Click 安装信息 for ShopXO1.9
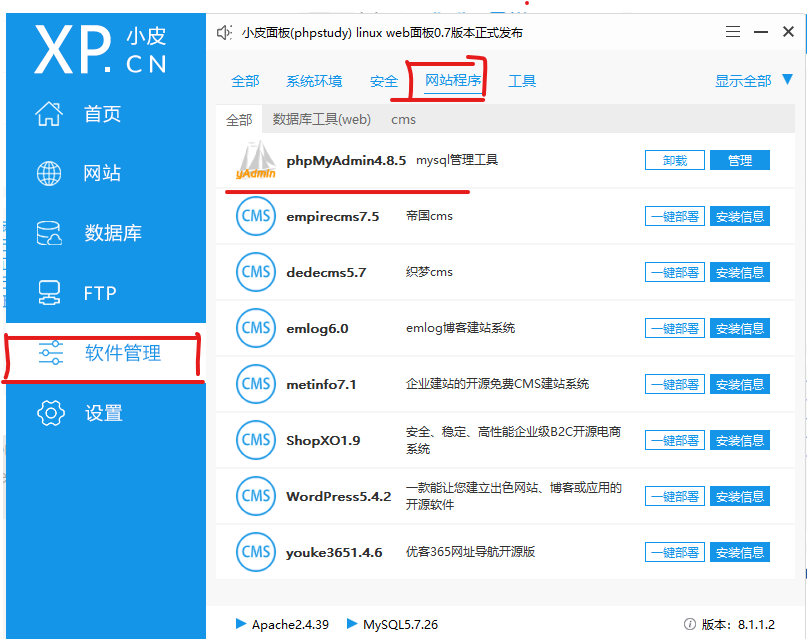 tap(740, 440)
